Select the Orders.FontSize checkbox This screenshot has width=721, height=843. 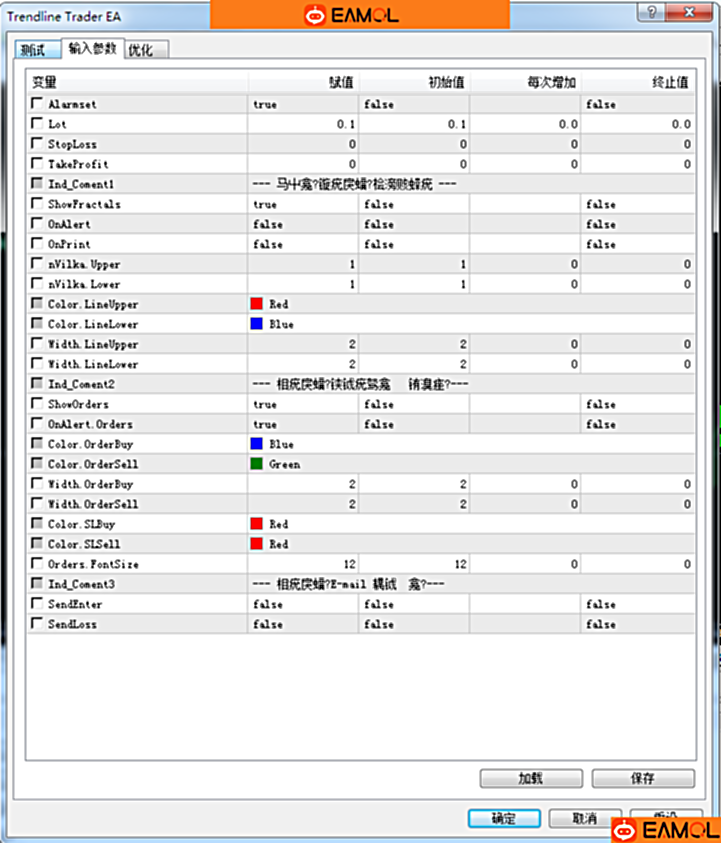click(37, 564)
